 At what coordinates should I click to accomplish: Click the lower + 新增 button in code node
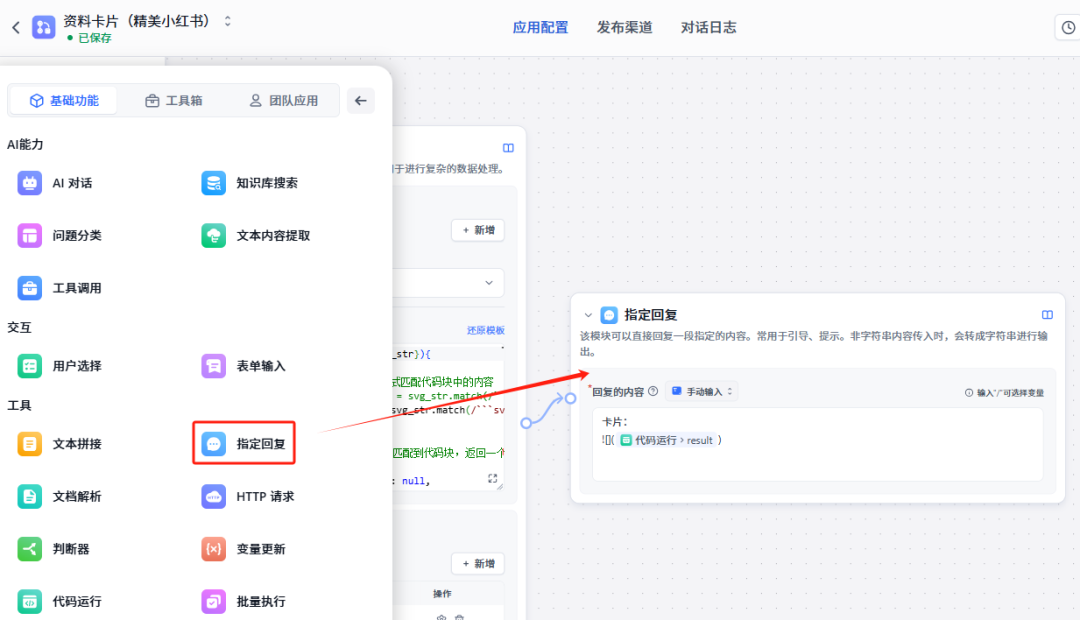[478, 564]
